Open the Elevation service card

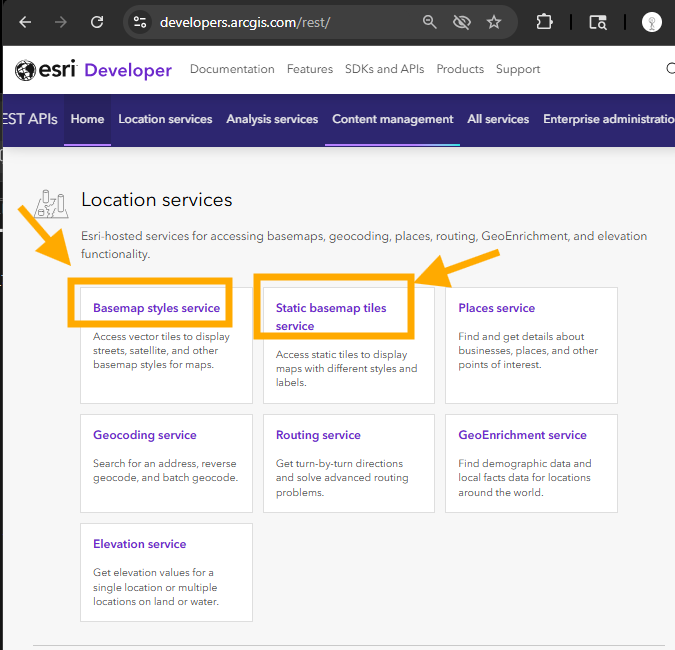click(166, 572)
